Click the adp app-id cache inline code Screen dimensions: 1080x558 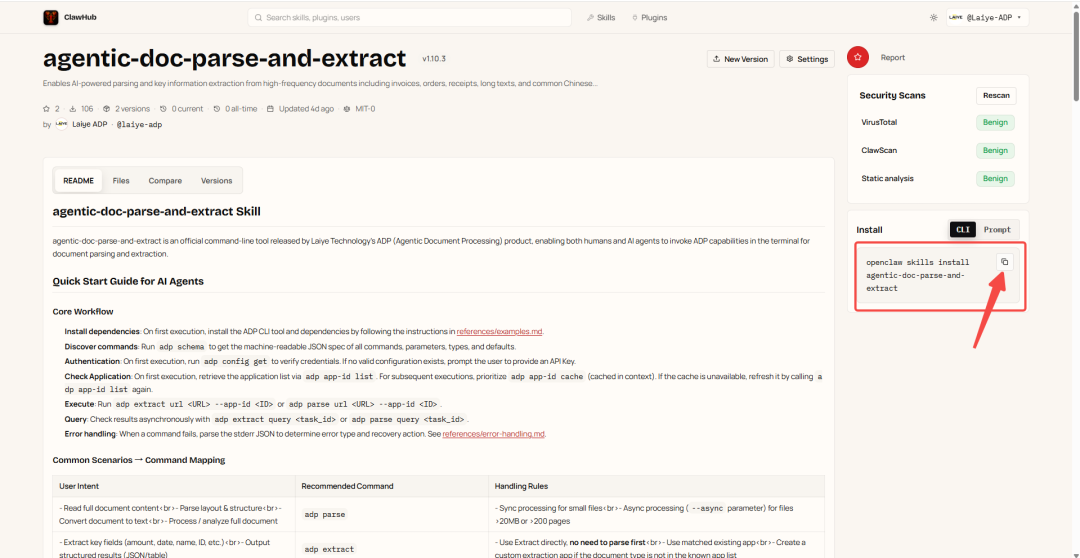pyautogui.click(x=548, y=377)
